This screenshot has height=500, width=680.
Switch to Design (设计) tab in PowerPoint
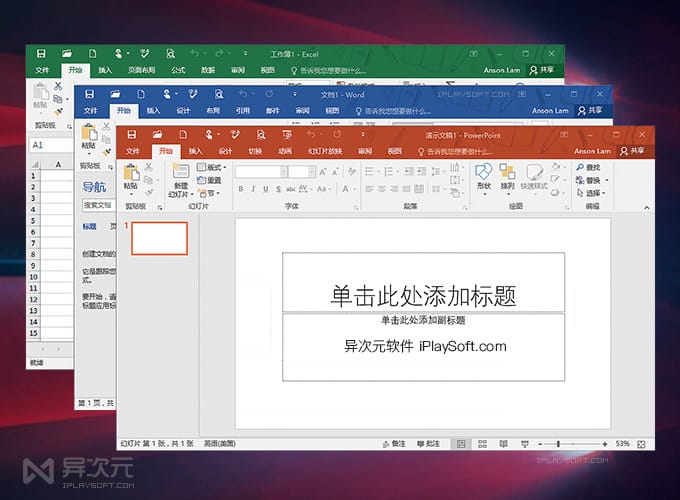click(226, 151)
